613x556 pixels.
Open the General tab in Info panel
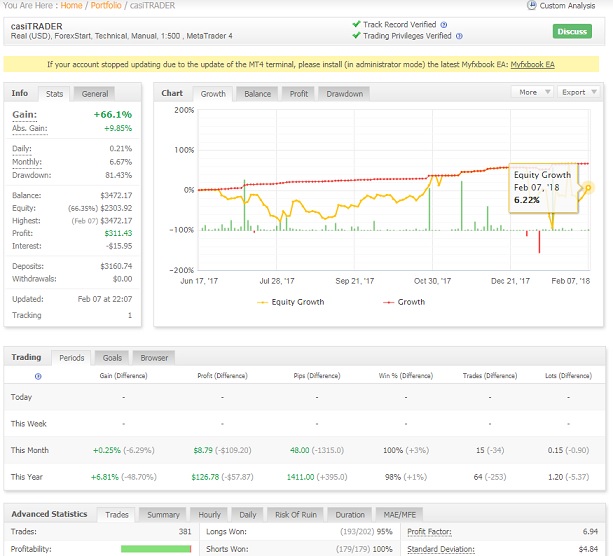(95, 94)
